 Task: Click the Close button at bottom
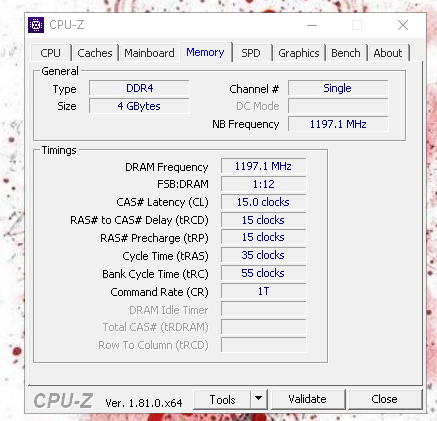[384, 399]
